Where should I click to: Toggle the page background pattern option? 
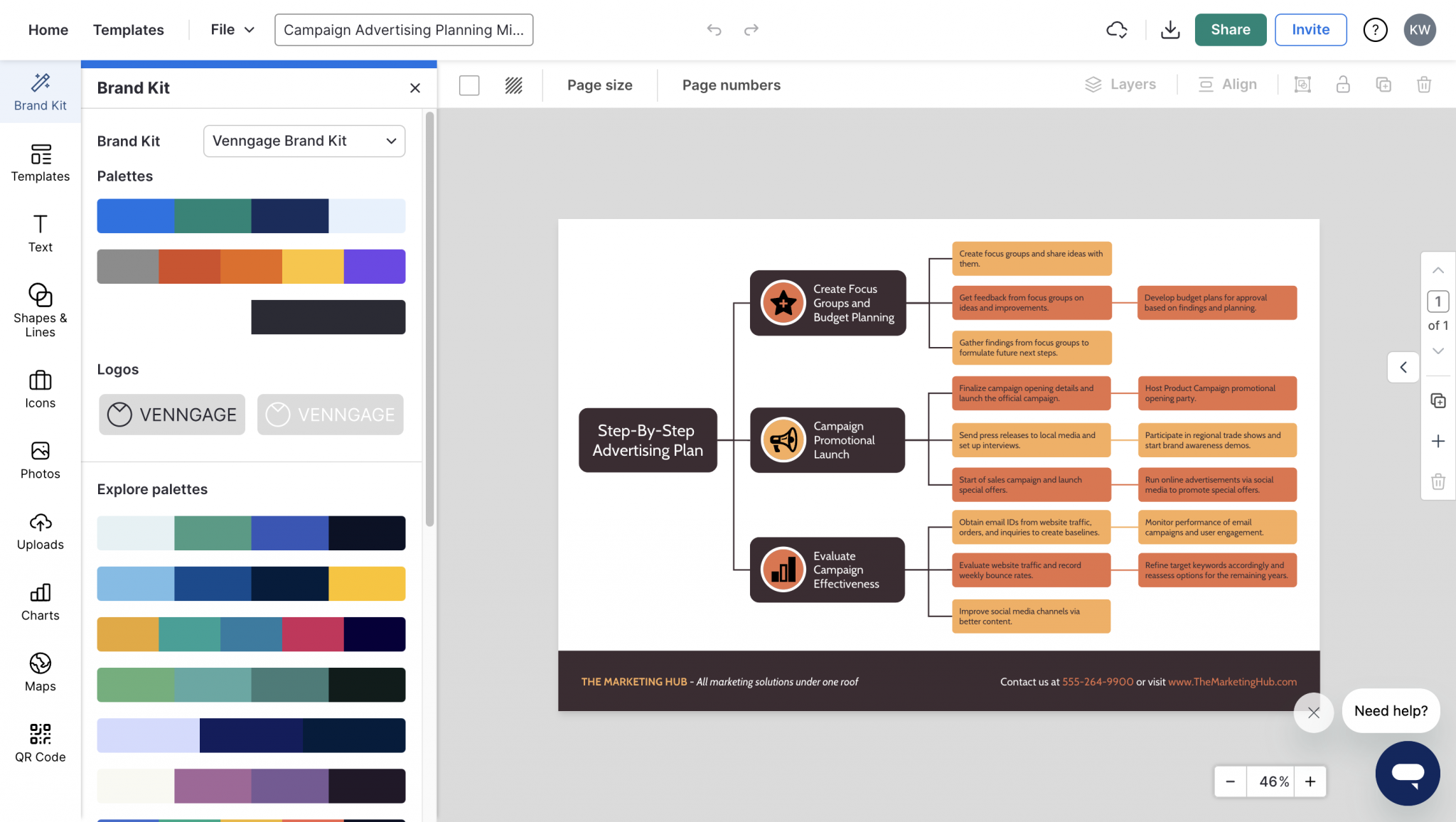tap(513, 85)
